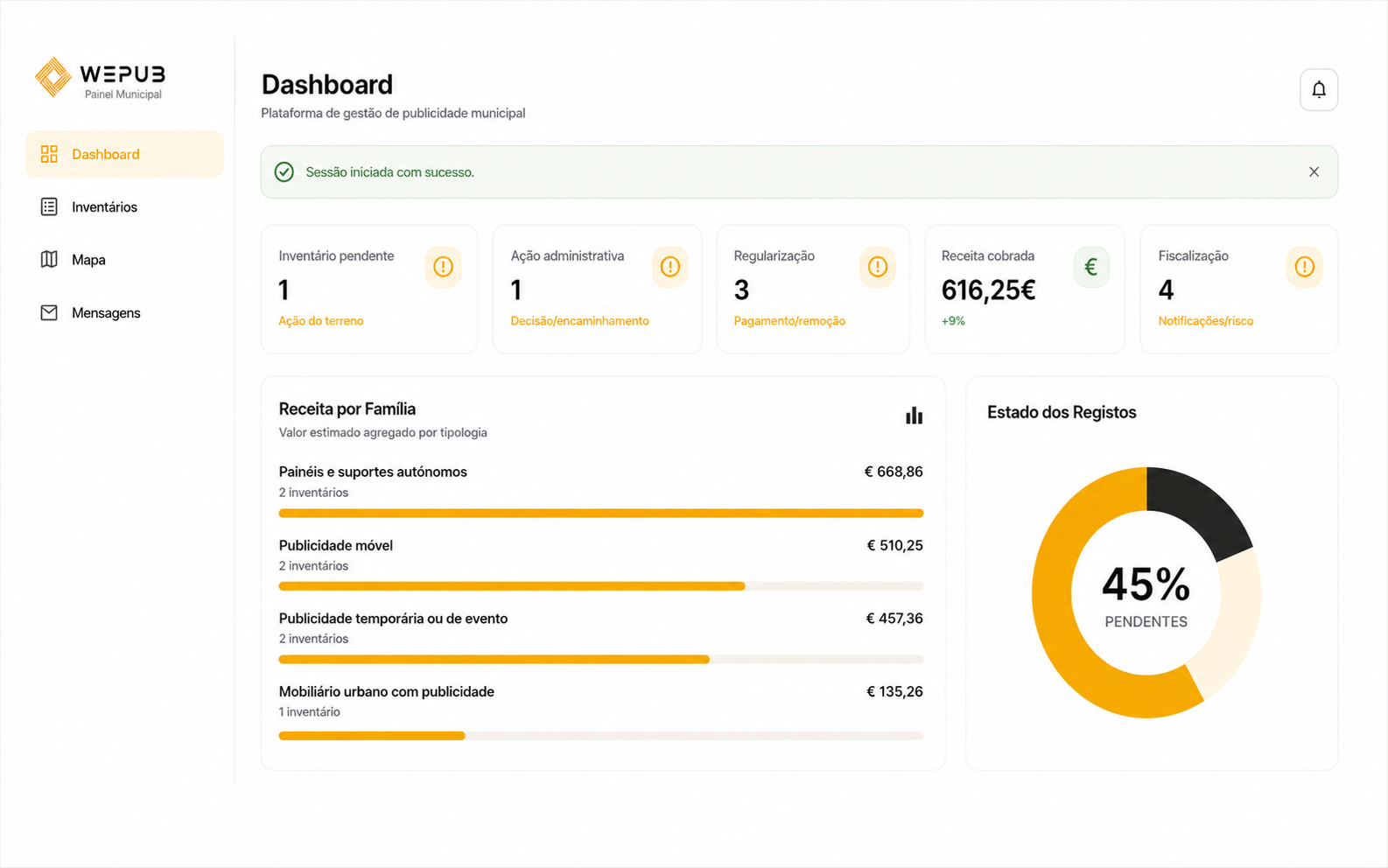Click the Pagamento/remoção link
This screenshot has height=868, width=1388.
(x=789, y=321)
